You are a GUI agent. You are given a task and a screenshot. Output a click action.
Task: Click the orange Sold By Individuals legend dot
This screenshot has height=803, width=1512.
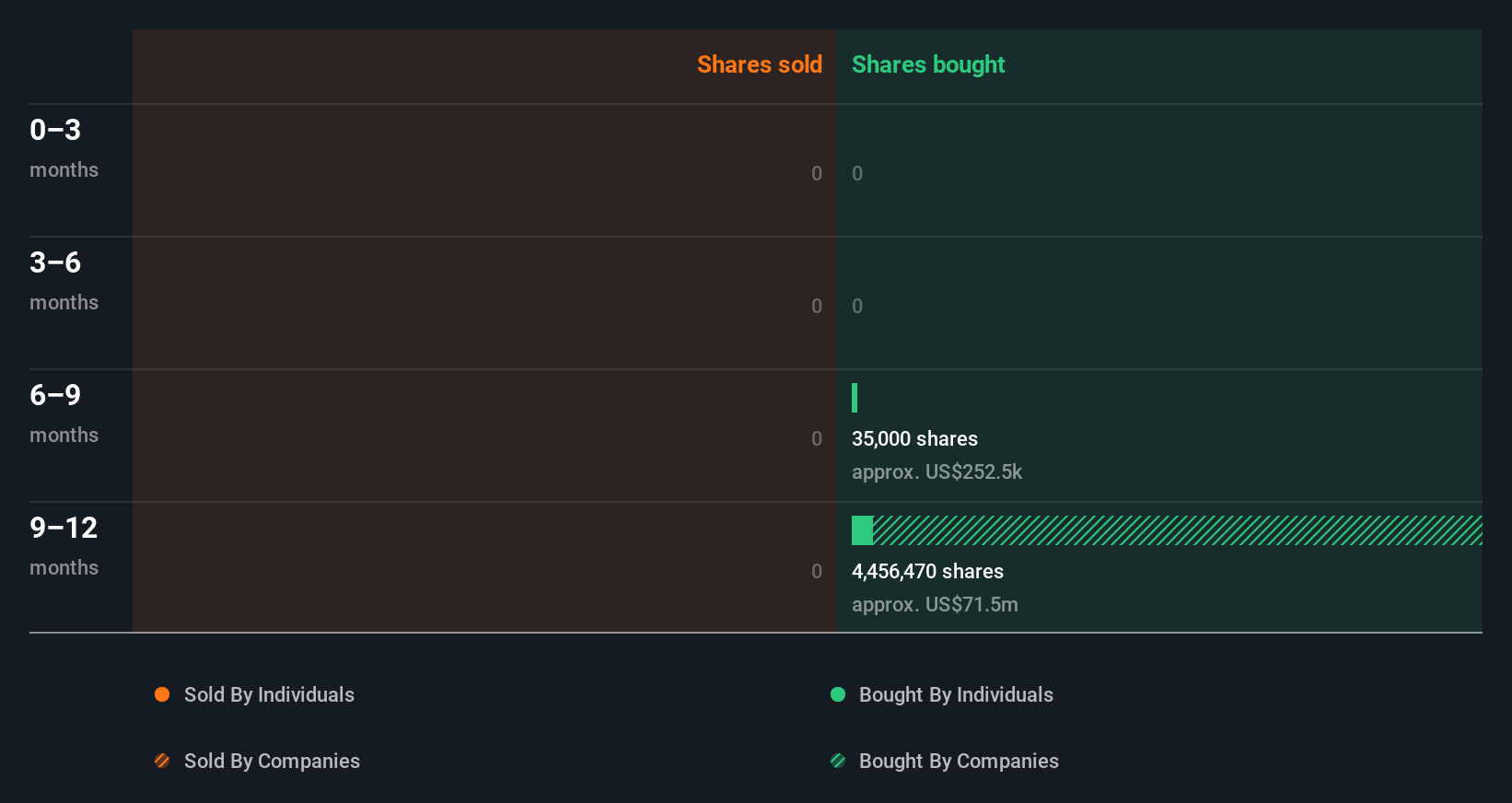click(162, 694)
